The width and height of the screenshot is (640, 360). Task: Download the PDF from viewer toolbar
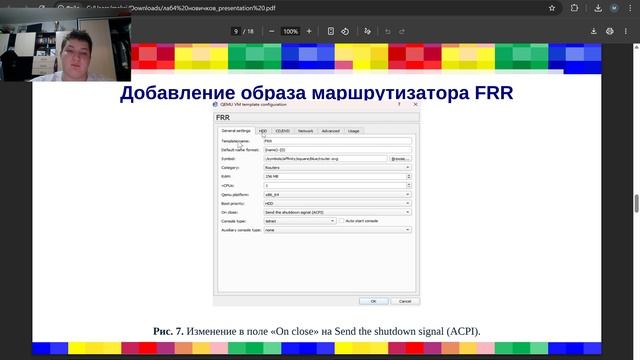[x=593, y=31]
